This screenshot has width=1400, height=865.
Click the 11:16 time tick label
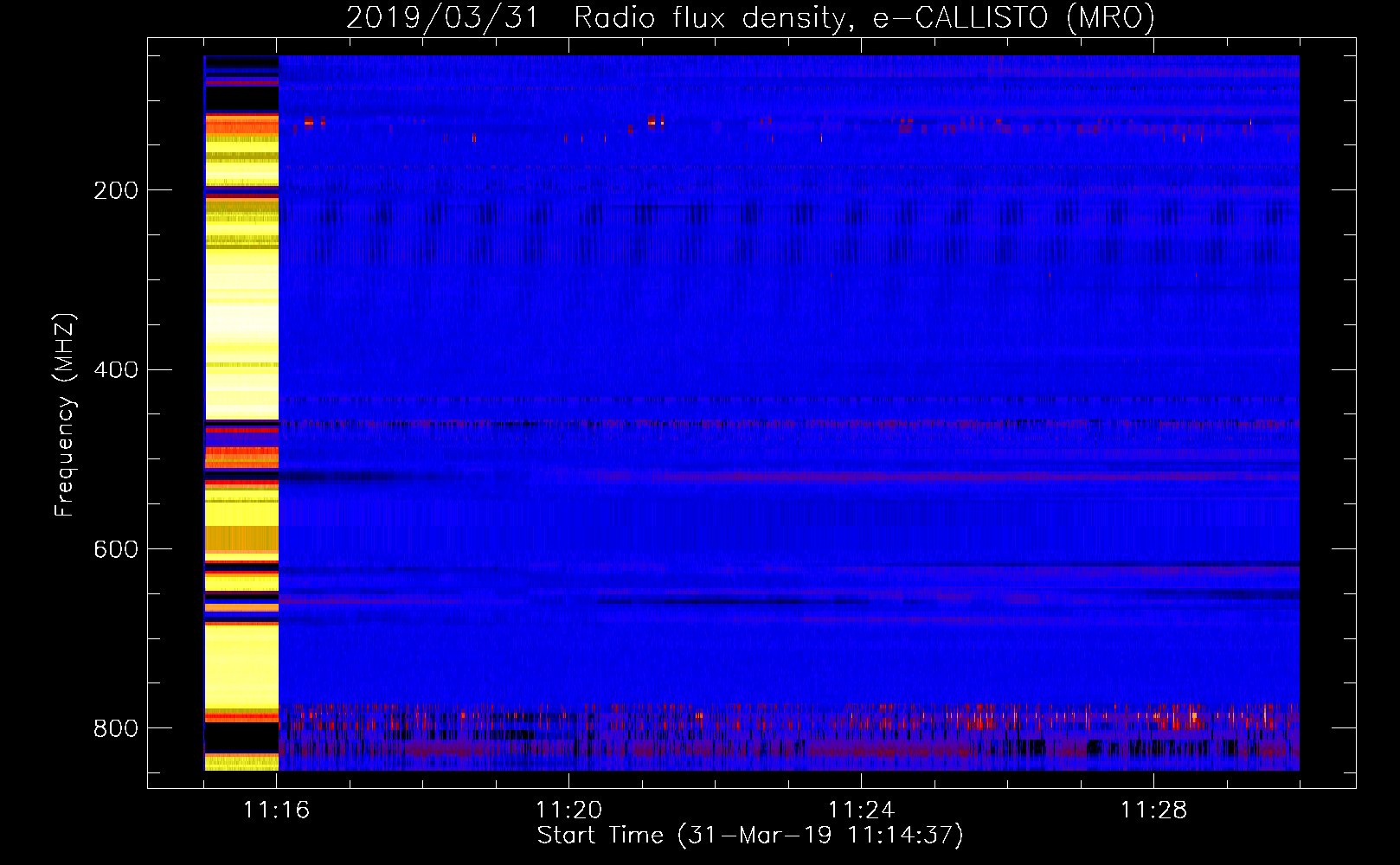277,811
